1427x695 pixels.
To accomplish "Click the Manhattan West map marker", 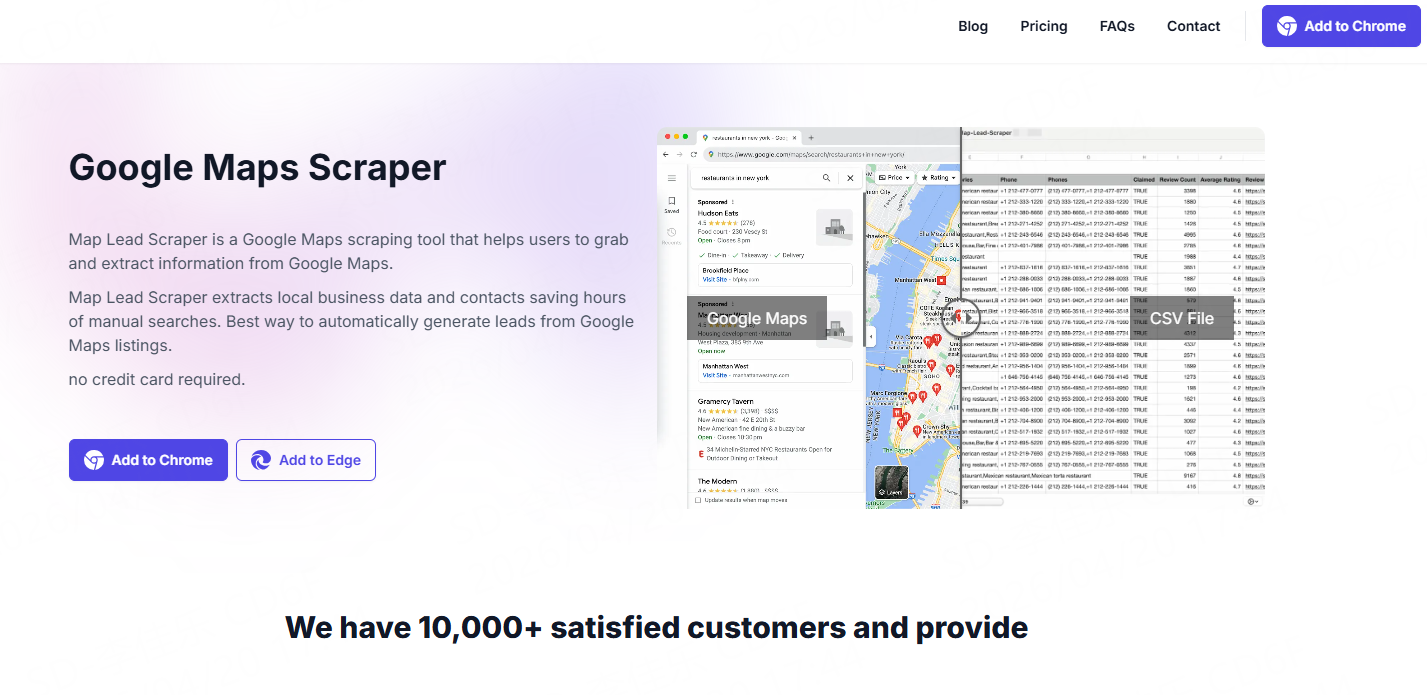I will click(x=941, y=281).
